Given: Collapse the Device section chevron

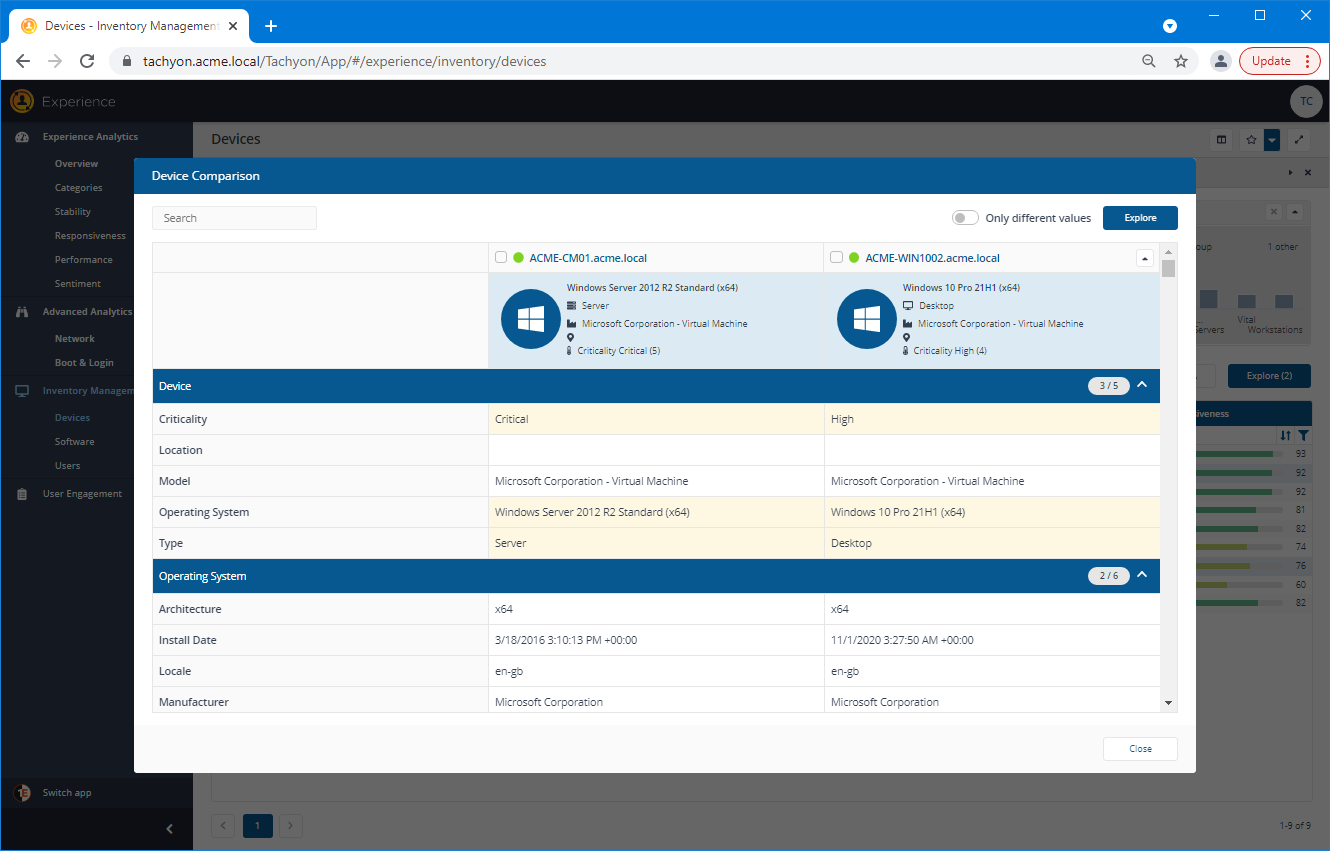Looking at the screenshot, I should (x=1142, y=385).
